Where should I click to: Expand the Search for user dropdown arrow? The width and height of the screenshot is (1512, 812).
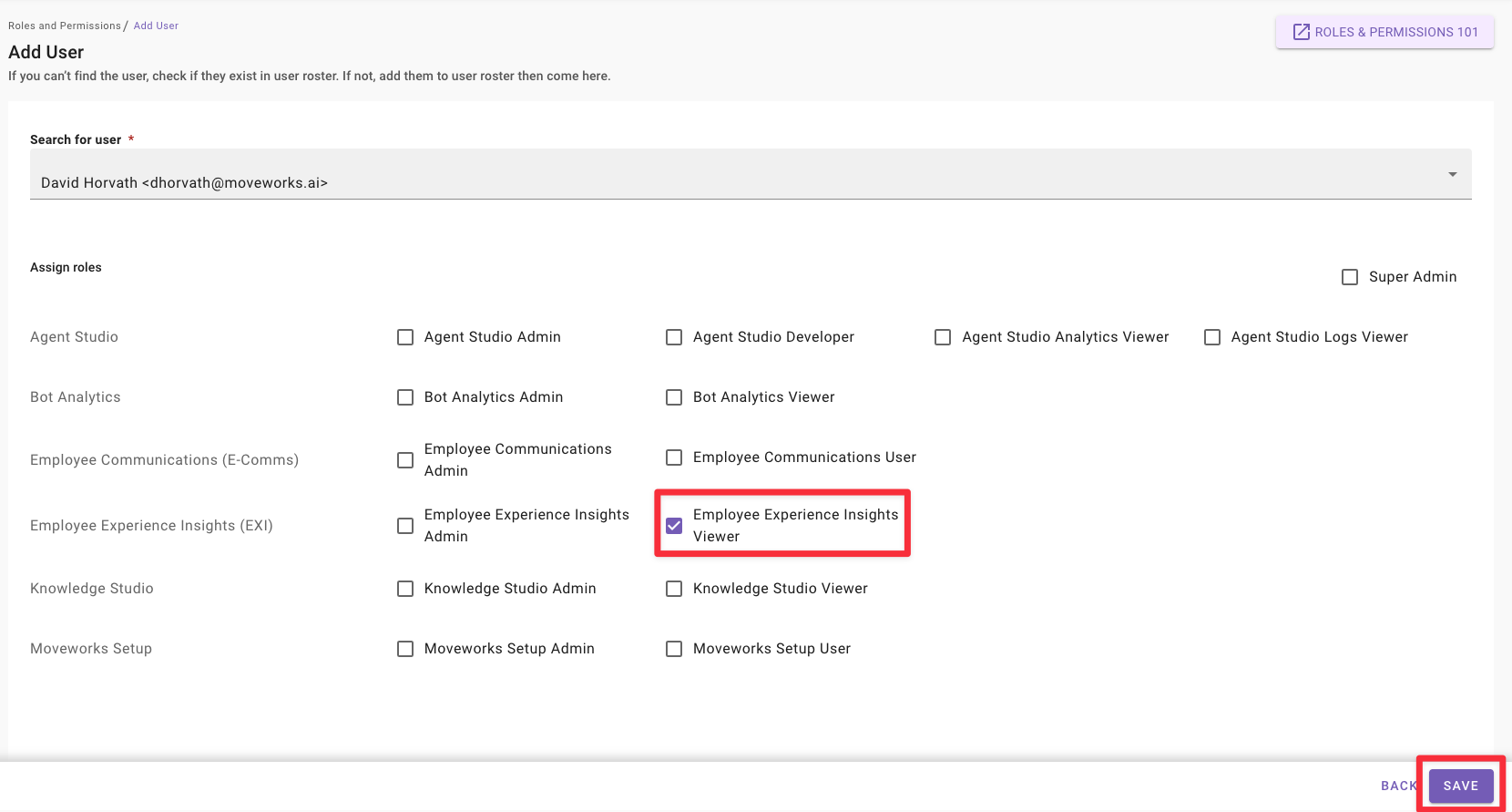[1453, 174]
